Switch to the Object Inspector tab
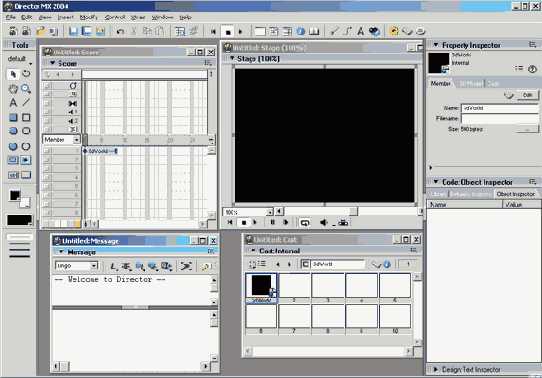Viewport: 542px width, 378px height. click(515, 194)
